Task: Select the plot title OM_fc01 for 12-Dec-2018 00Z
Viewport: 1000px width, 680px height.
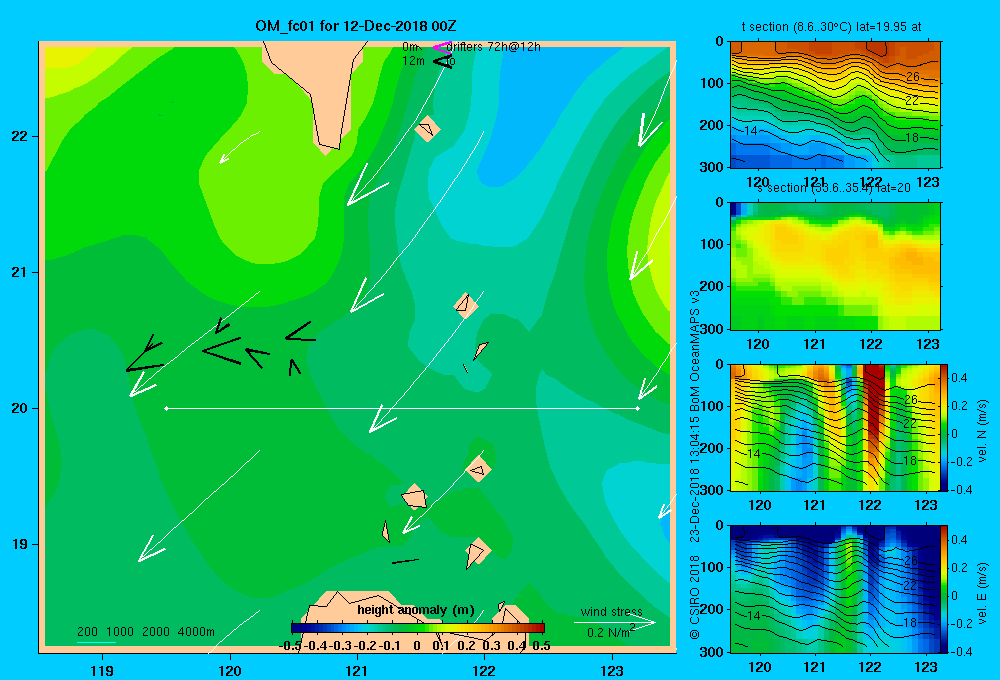Action: (x=356, y=26)
